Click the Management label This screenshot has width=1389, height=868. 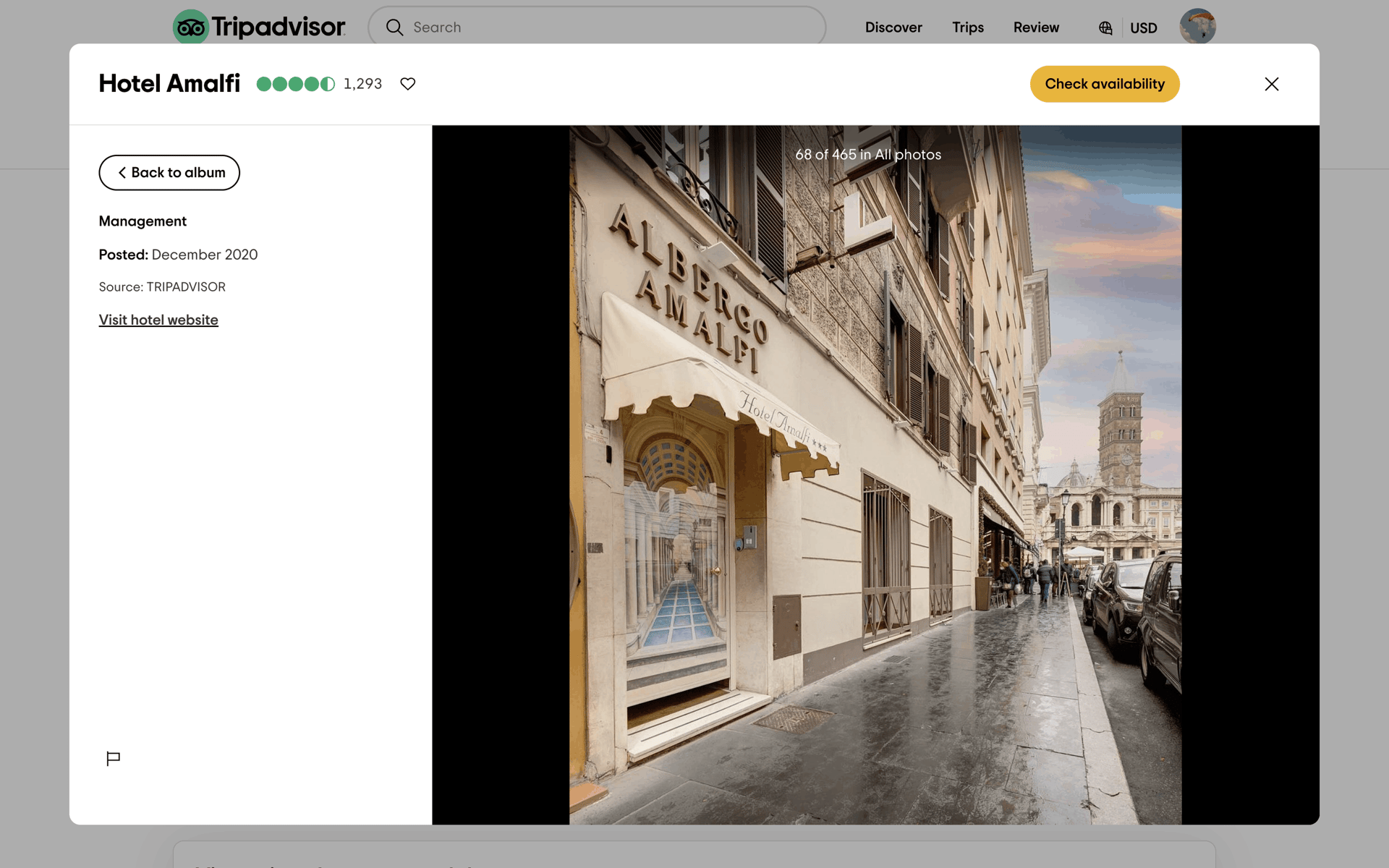tap(143, 221)
